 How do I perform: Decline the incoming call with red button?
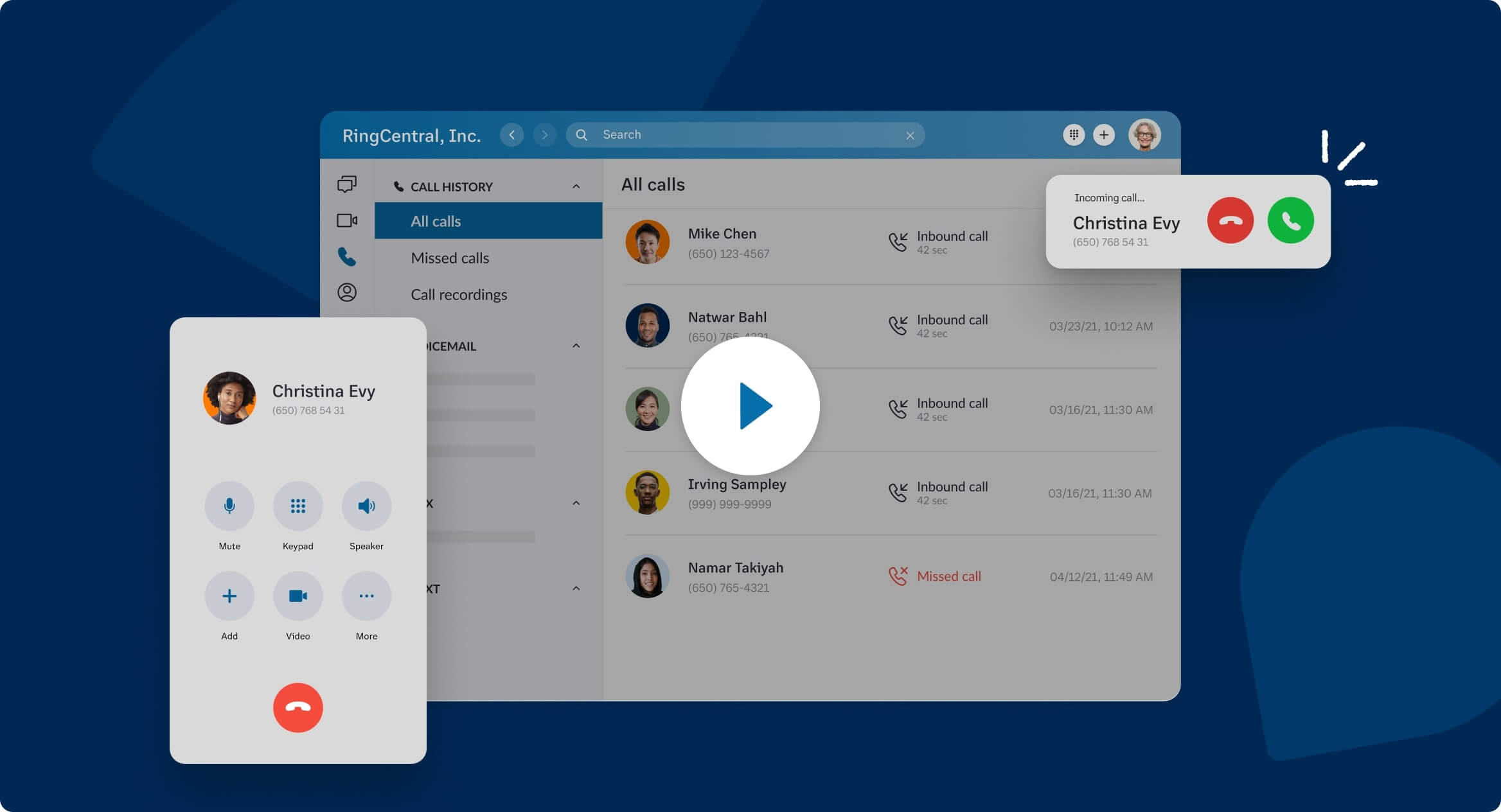click(x=1230, y=220)
